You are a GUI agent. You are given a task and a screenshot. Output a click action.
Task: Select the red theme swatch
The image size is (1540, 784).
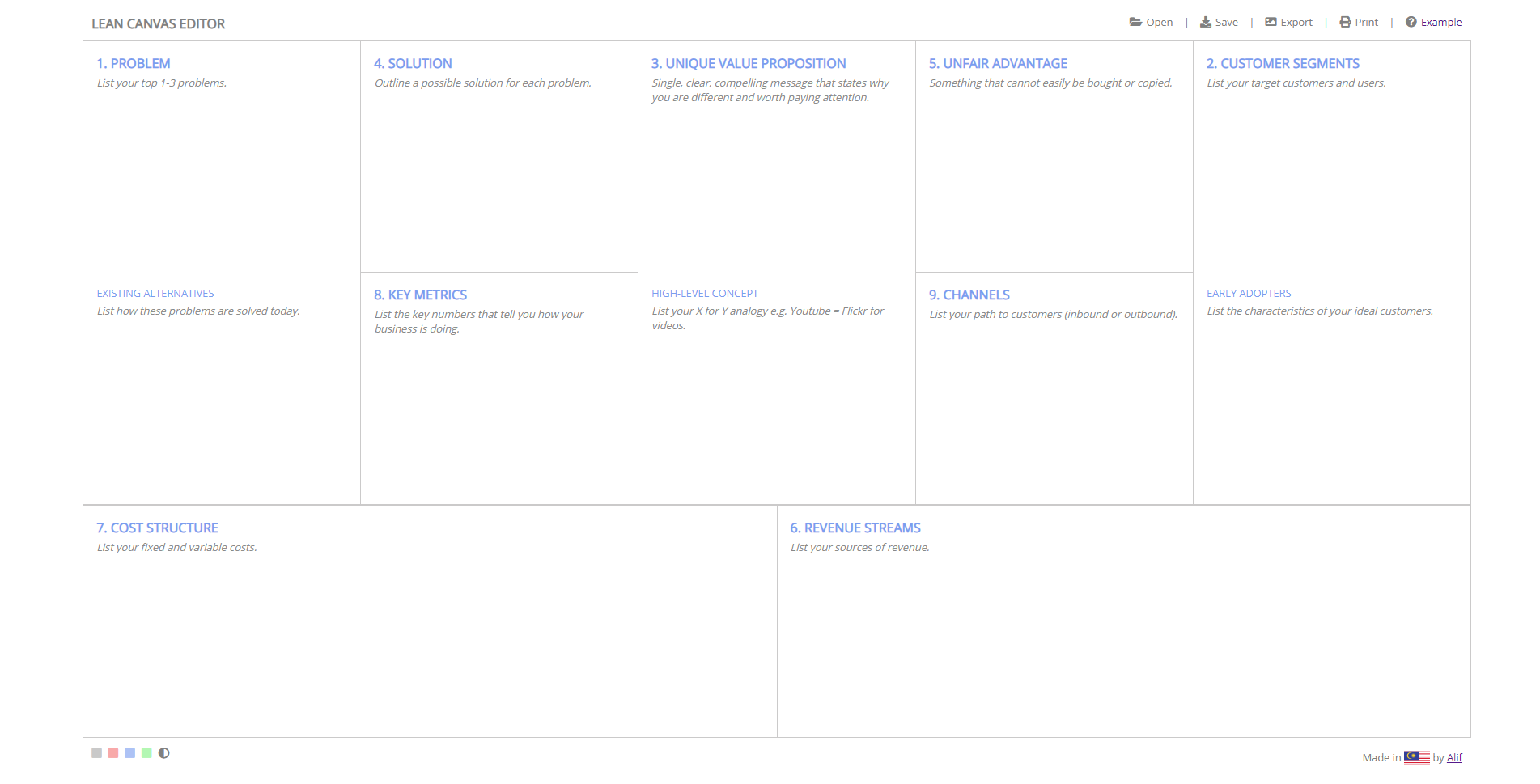point(112,753)
